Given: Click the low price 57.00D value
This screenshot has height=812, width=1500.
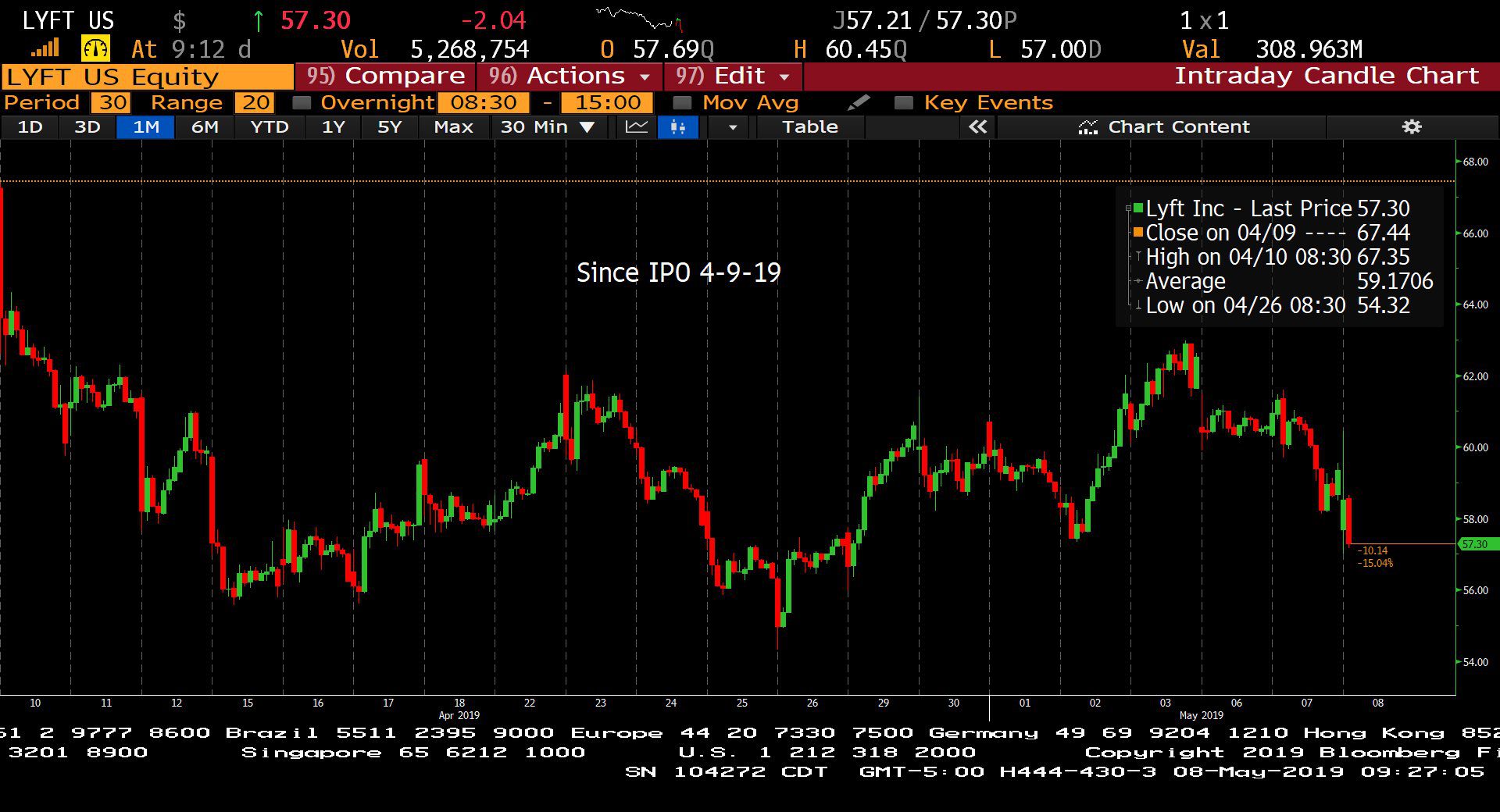Looking at the screenshot, I should pos(1061,50).
